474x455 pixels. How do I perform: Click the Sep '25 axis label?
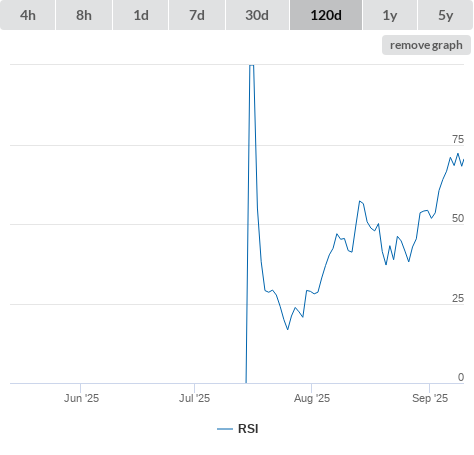(430, 398)
